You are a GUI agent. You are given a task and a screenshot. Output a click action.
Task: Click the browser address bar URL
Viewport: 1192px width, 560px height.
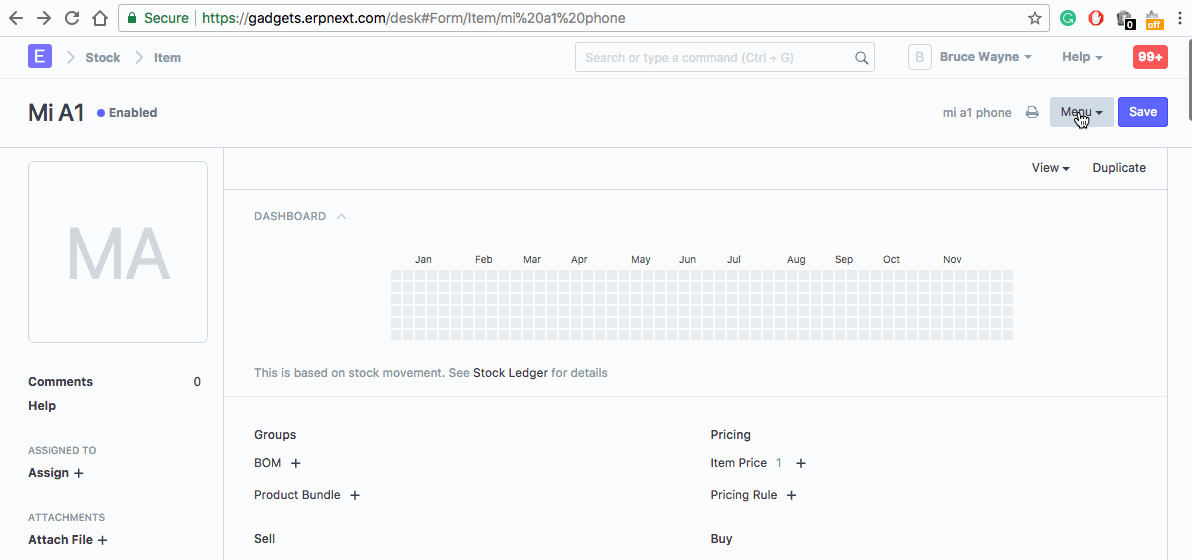(414, 18)
